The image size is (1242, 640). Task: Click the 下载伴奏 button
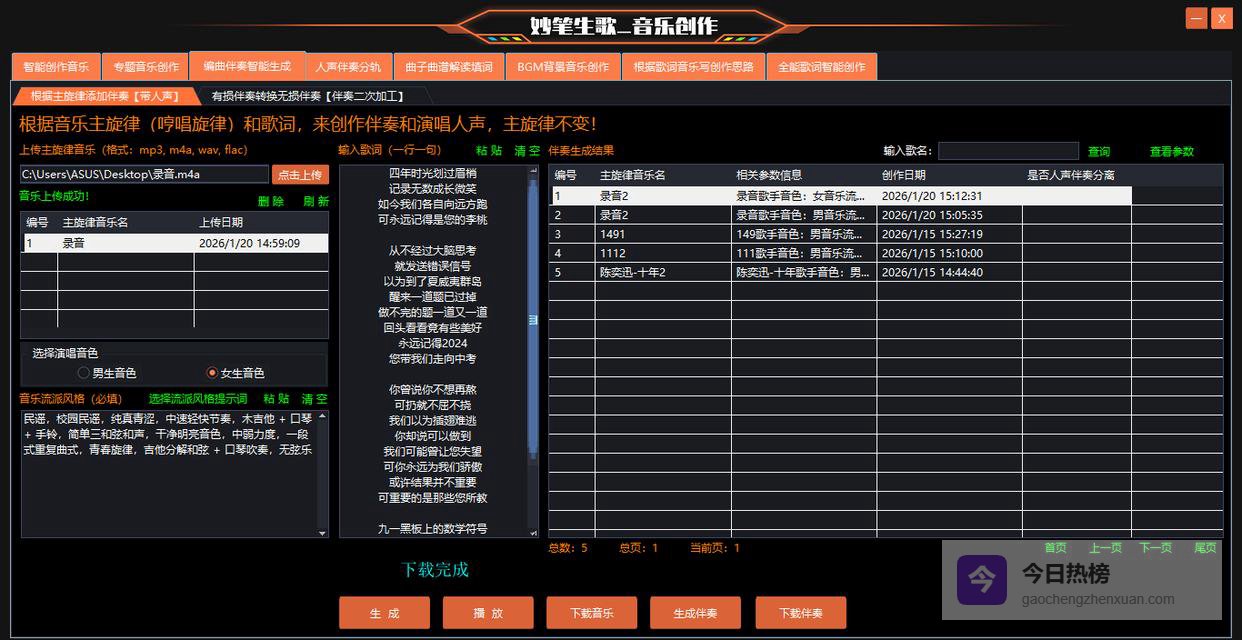pyautogui.click(x=801, y=613)
